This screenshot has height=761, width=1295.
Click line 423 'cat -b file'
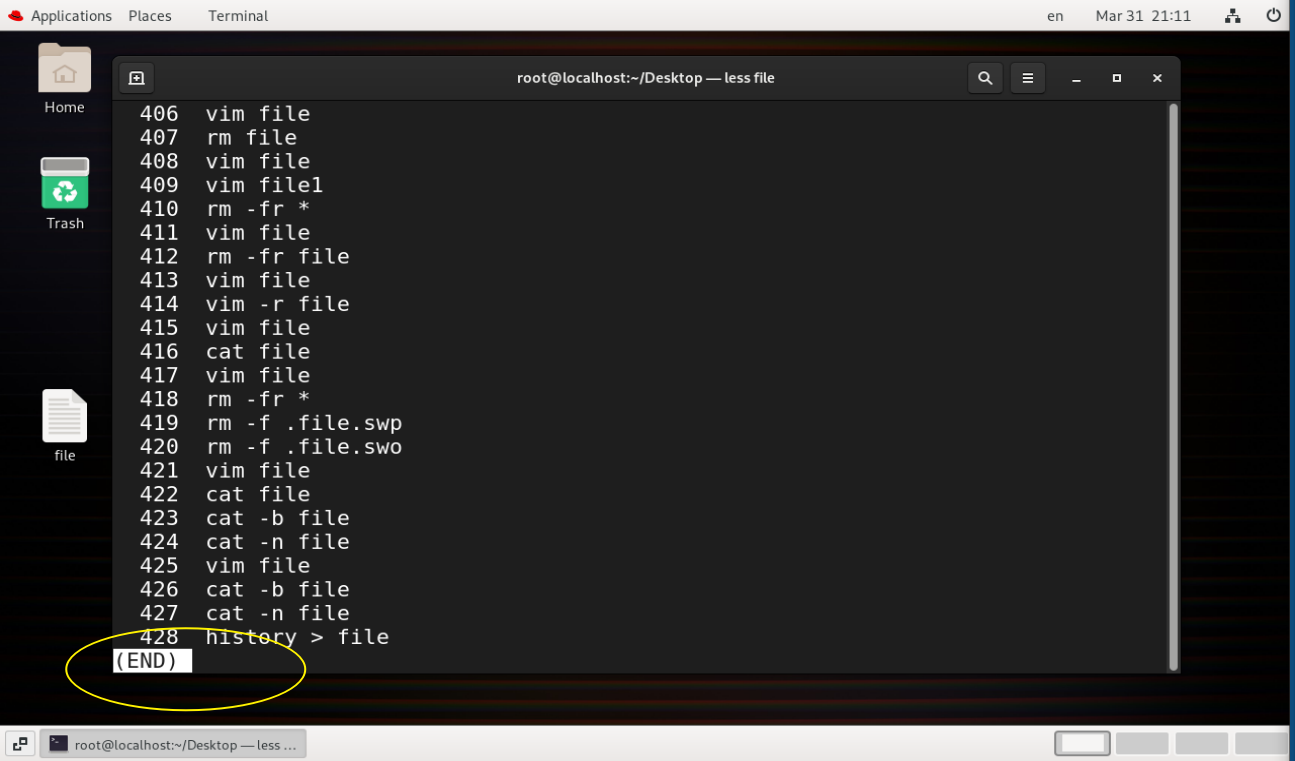click(244, 518)
